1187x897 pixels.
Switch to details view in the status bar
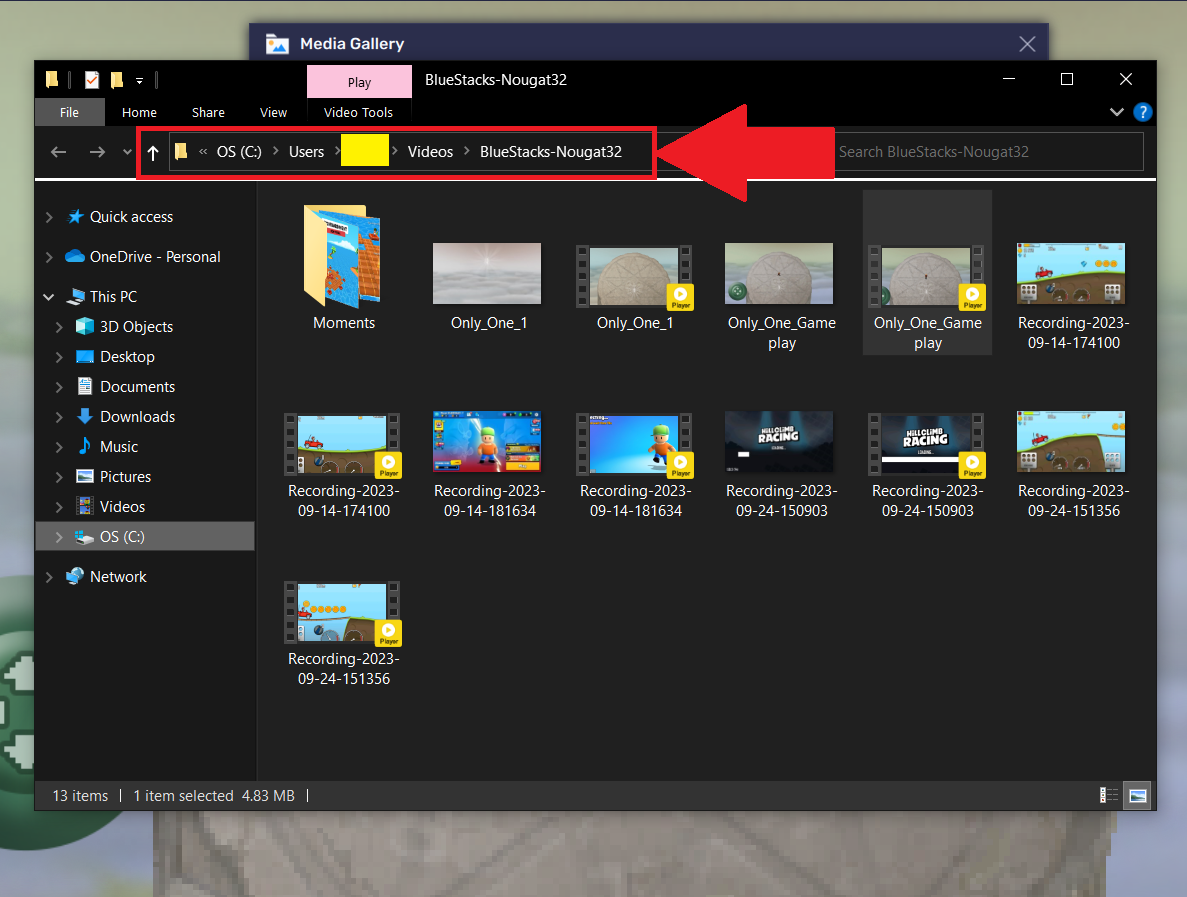pos(1108,795)
